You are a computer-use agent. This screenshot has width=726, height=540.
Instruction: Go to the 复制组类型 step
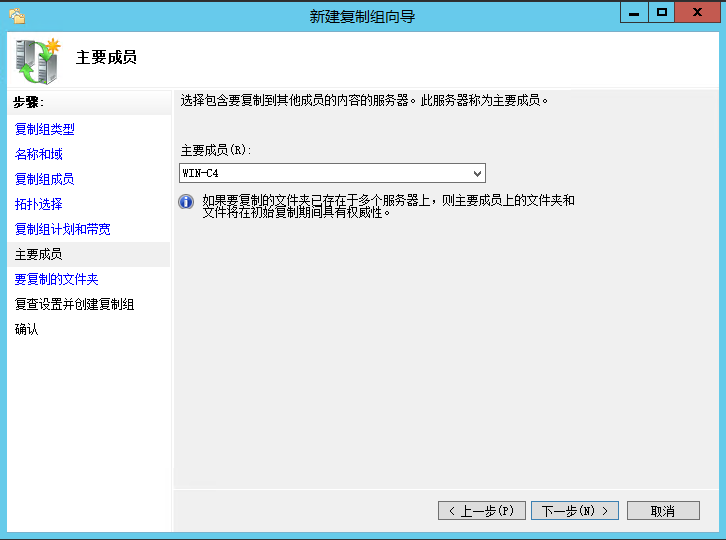(x=44, y=129)
